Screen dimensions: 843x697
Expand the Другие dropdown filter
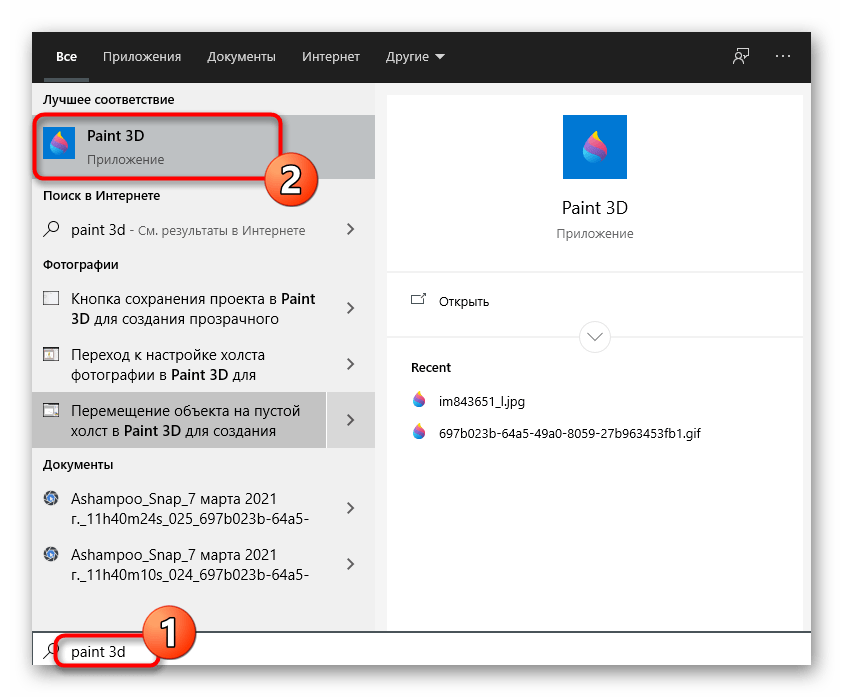coord(415,57)
